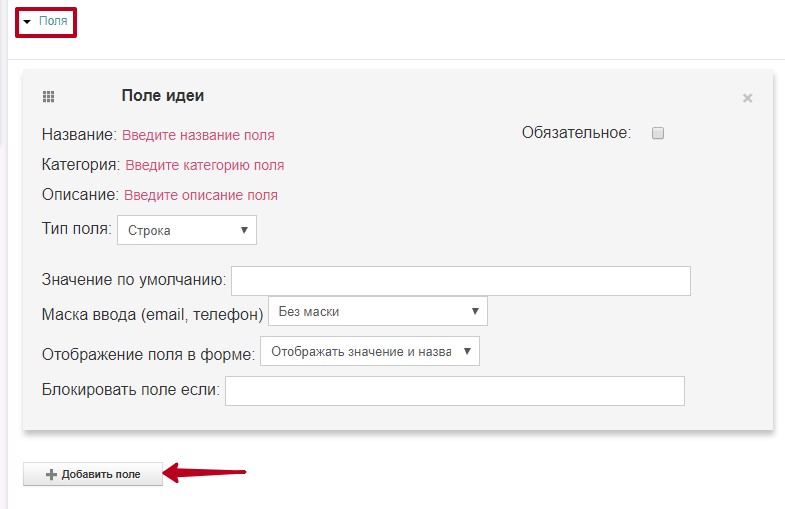Edit the Введите название поля placeholder

(x=198, y=135)
